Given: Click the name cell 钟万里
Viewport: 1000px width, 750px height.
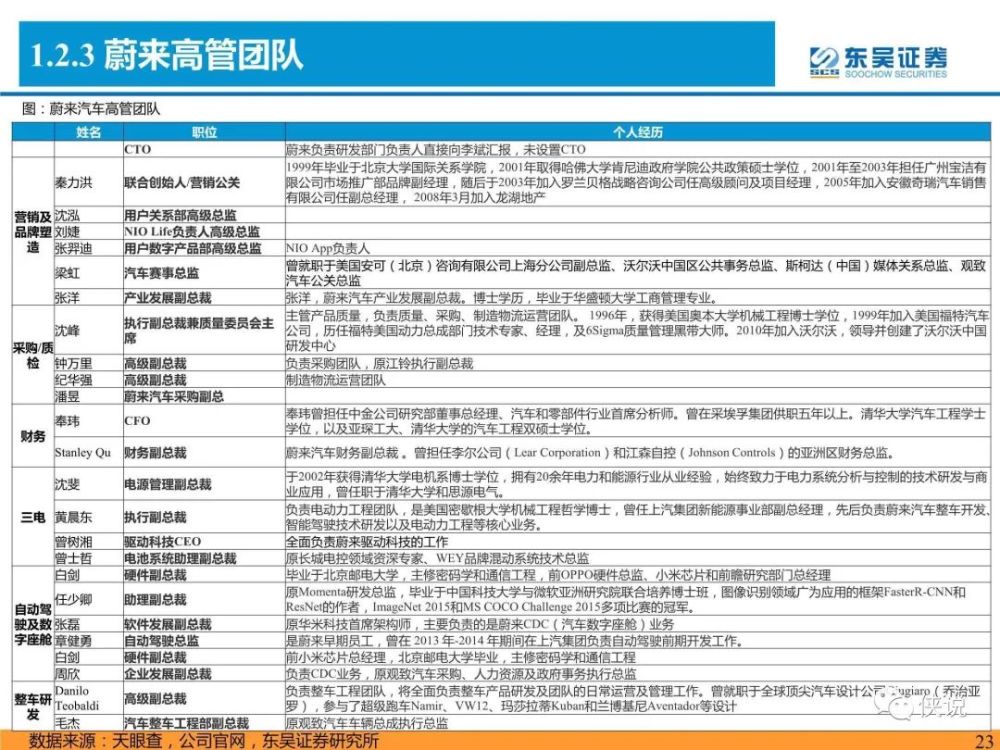Looking at the screenshot, I should [89, 364].
